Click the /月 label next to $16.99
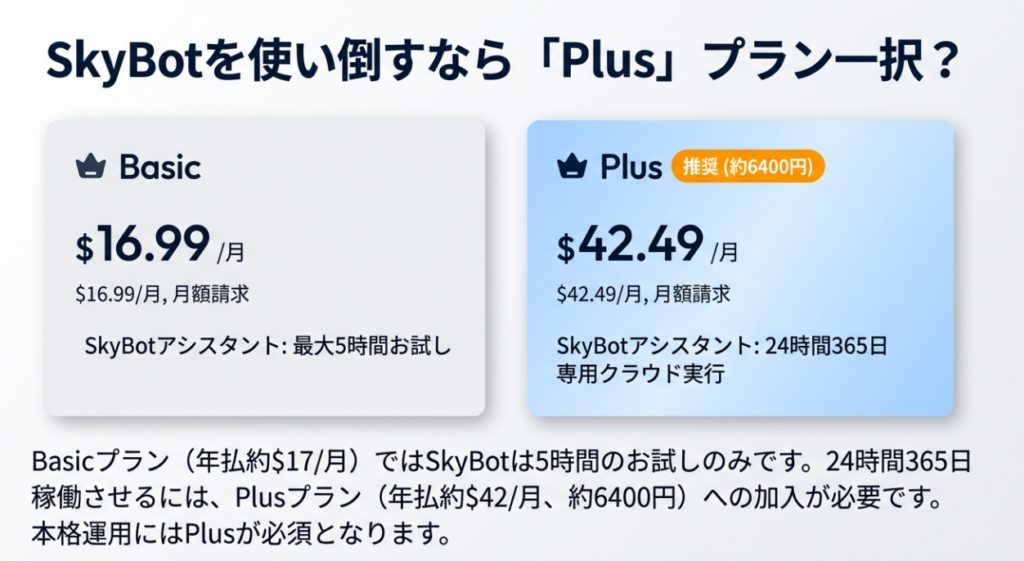Screen dimensions: 1024x561 click(x=235, y=251)
